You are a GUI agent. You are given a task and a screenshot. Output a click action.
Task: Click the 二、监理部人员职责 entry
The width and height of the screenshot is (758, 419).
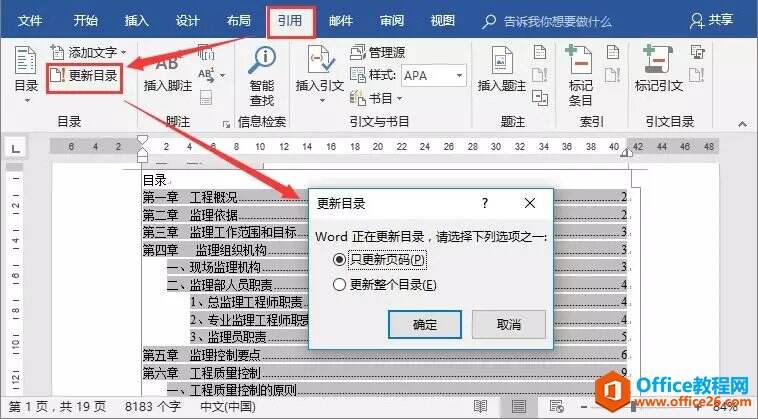click(x=396, y=285)
